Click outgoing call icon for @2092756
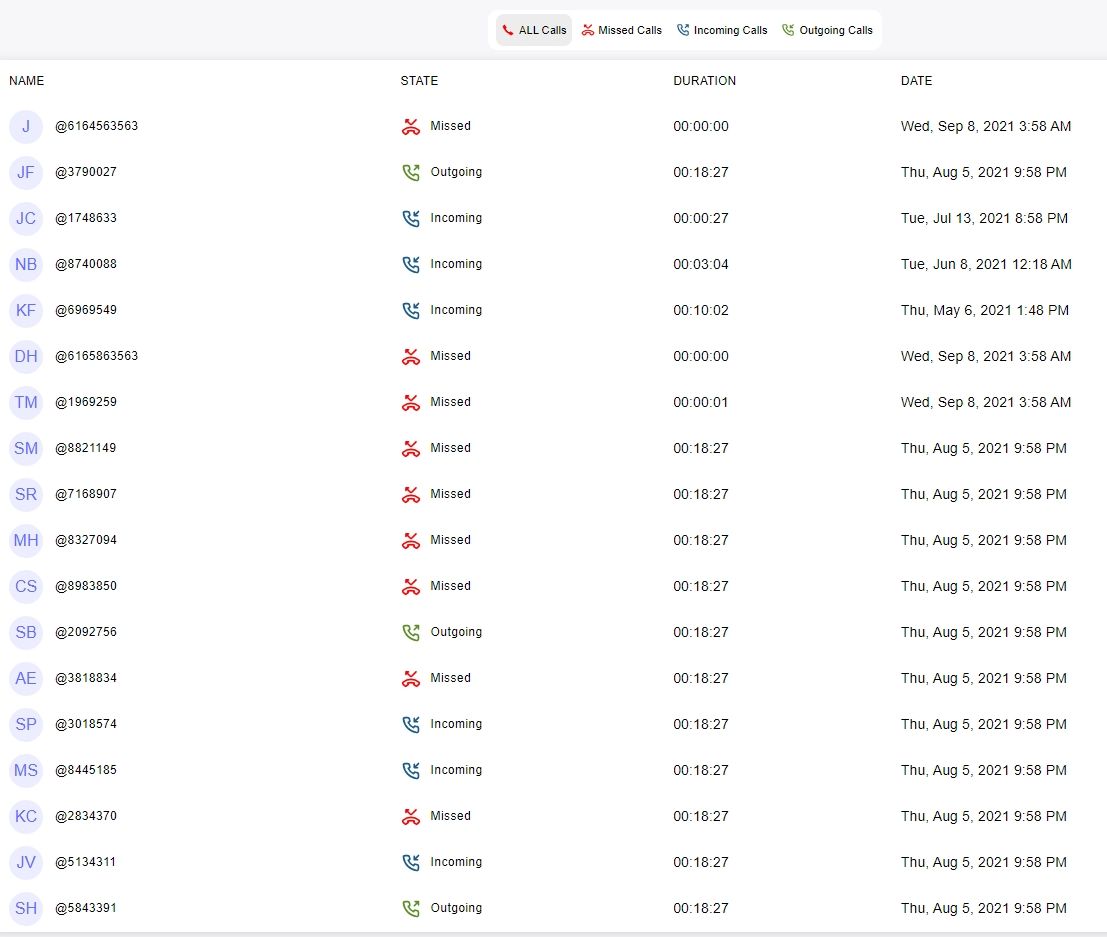 point(411,632)
